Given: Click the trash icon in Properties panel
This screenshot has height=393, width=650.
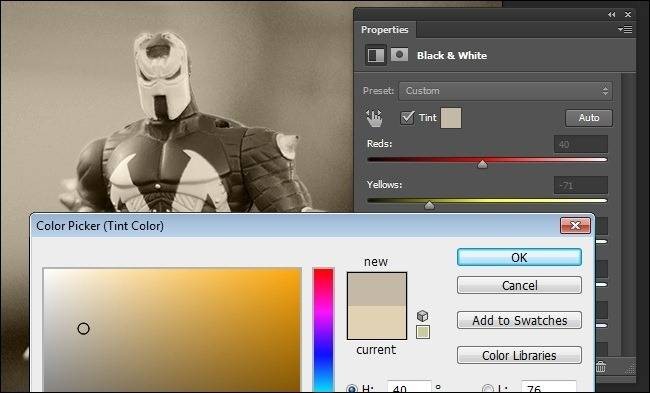Looking at the screenshot, I should tap(600, 366).
